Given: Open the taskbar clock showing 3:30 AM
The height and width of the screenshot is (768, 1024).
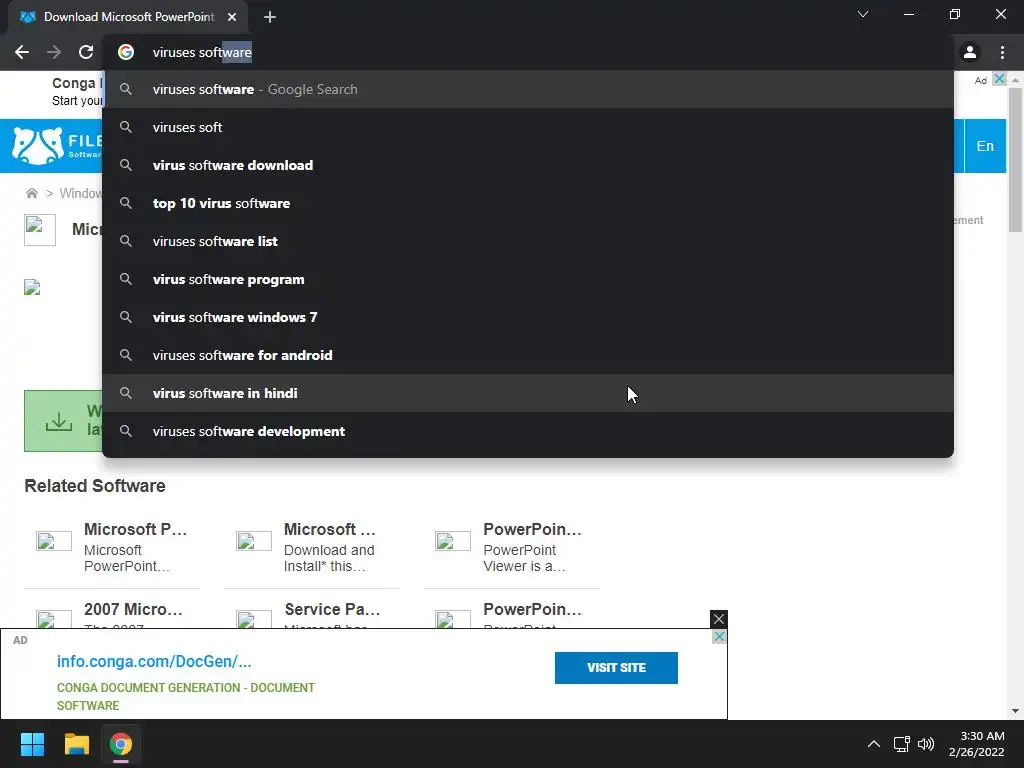Looking at the screenshot, I should point(977,744).
